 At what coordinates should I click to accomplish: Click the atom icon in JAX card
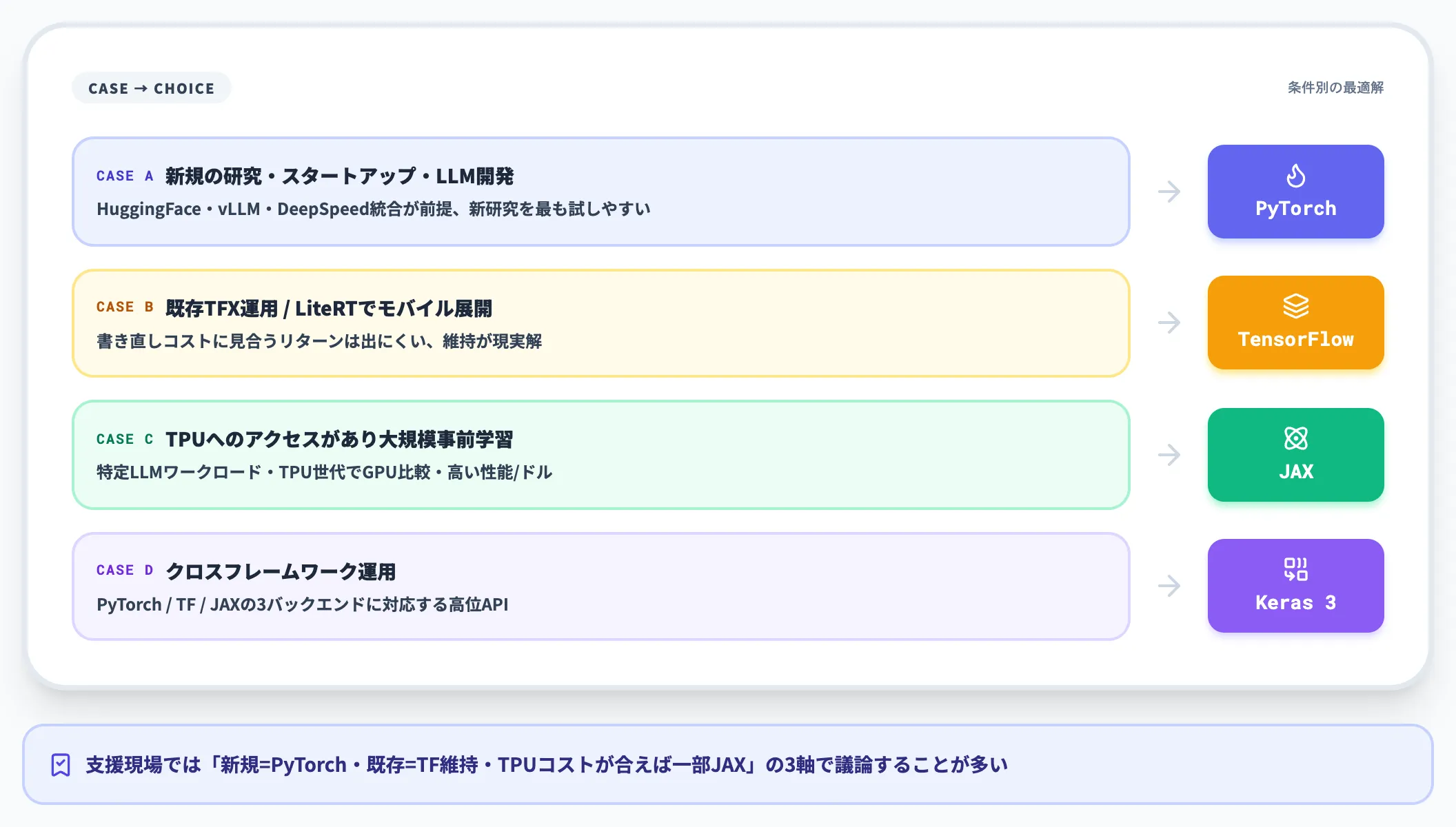(x=1295, y=438)
